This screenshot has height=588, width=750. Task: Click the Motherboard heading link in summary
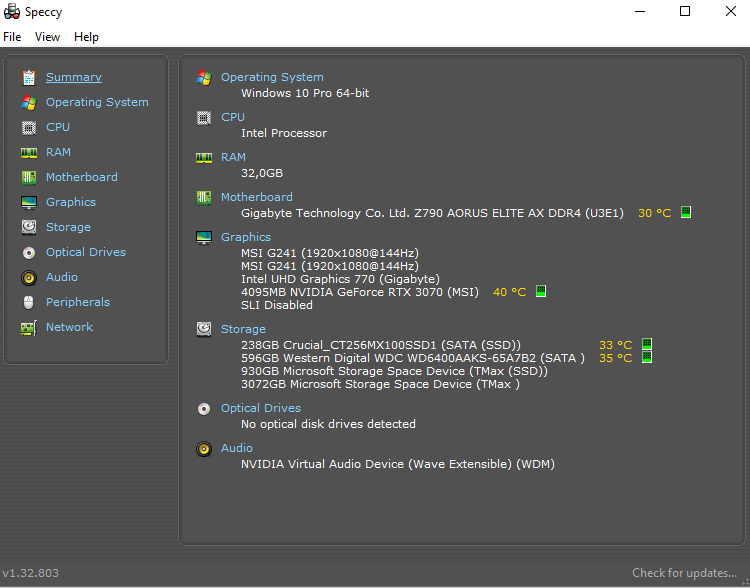[257, 197]
